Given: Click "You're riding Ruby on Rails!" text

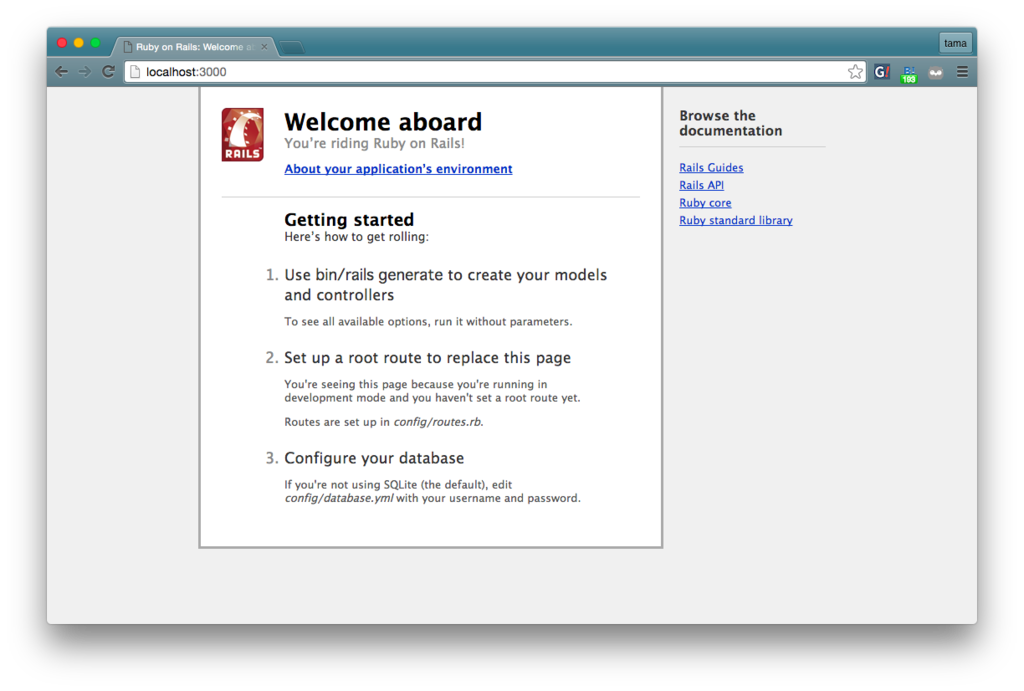Looking at the screenshot, I should (374, 144).
